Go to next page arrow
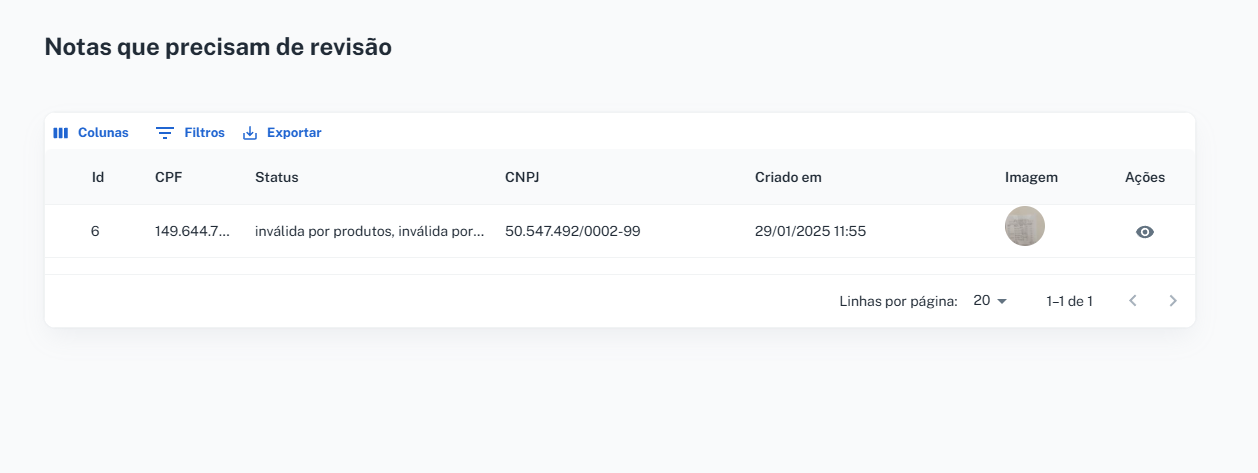The image size is (1258, 473). [x=1173, y=301]
